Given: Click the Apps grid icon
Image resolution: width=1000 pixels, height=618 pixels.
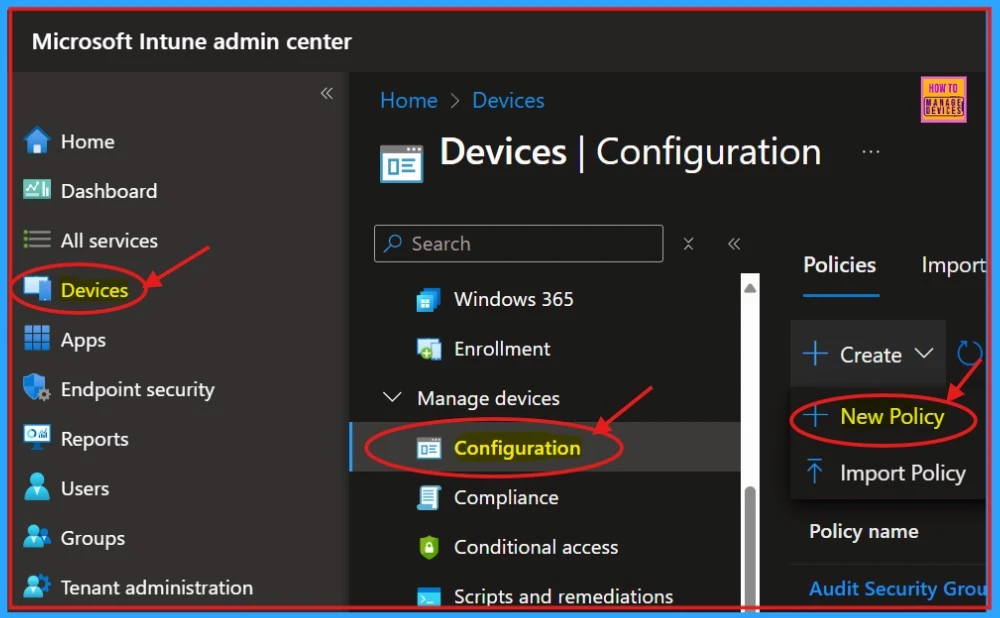Looking at the screenshot, I should pos(37,339).
